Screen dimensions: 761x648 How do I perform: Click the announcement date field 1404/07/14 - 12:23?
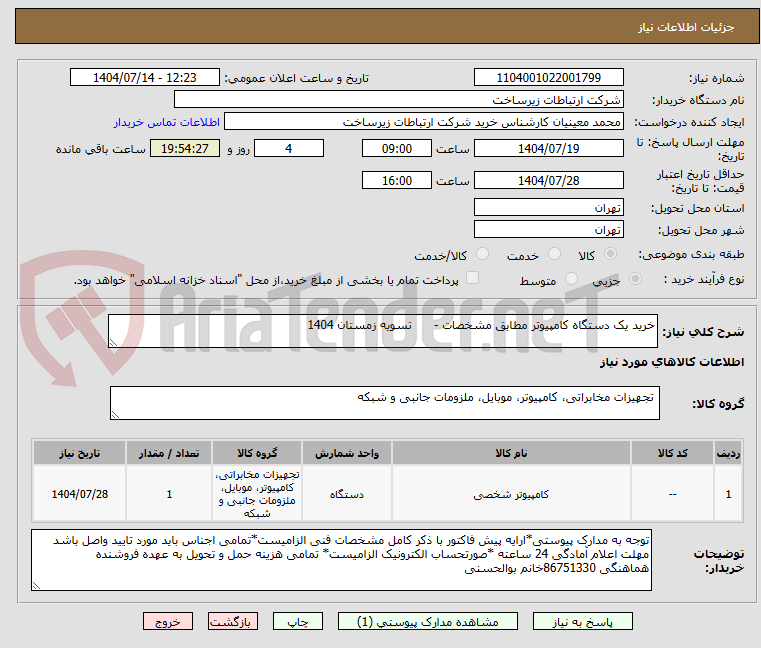(145, 78)
